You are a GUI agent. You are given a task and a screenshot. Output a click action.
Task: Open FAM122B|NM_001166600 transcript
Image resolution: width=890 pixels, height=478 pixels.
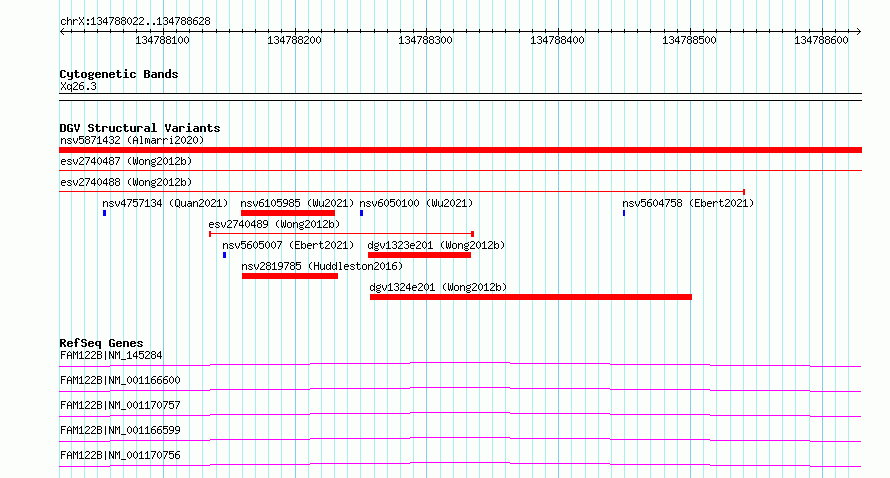tap(120, 380)
